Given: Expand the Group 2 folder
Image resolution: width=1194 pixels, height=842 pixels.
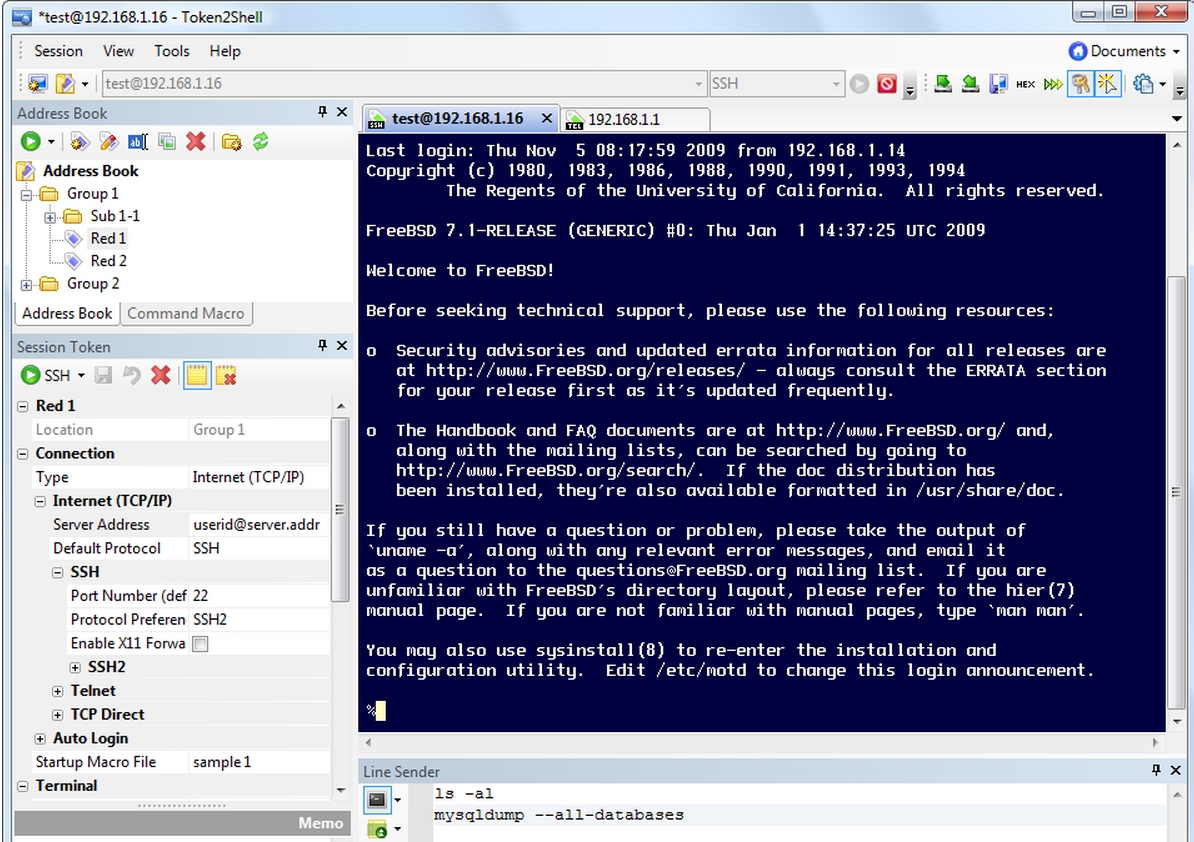Looking at the screenshot, I should [x=26, y=285].
